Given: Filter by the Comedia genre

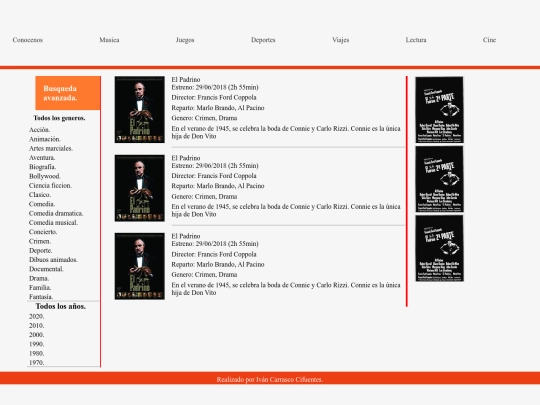Looking at the screenshot, I should pyautogui.click(x=42, y=204).
